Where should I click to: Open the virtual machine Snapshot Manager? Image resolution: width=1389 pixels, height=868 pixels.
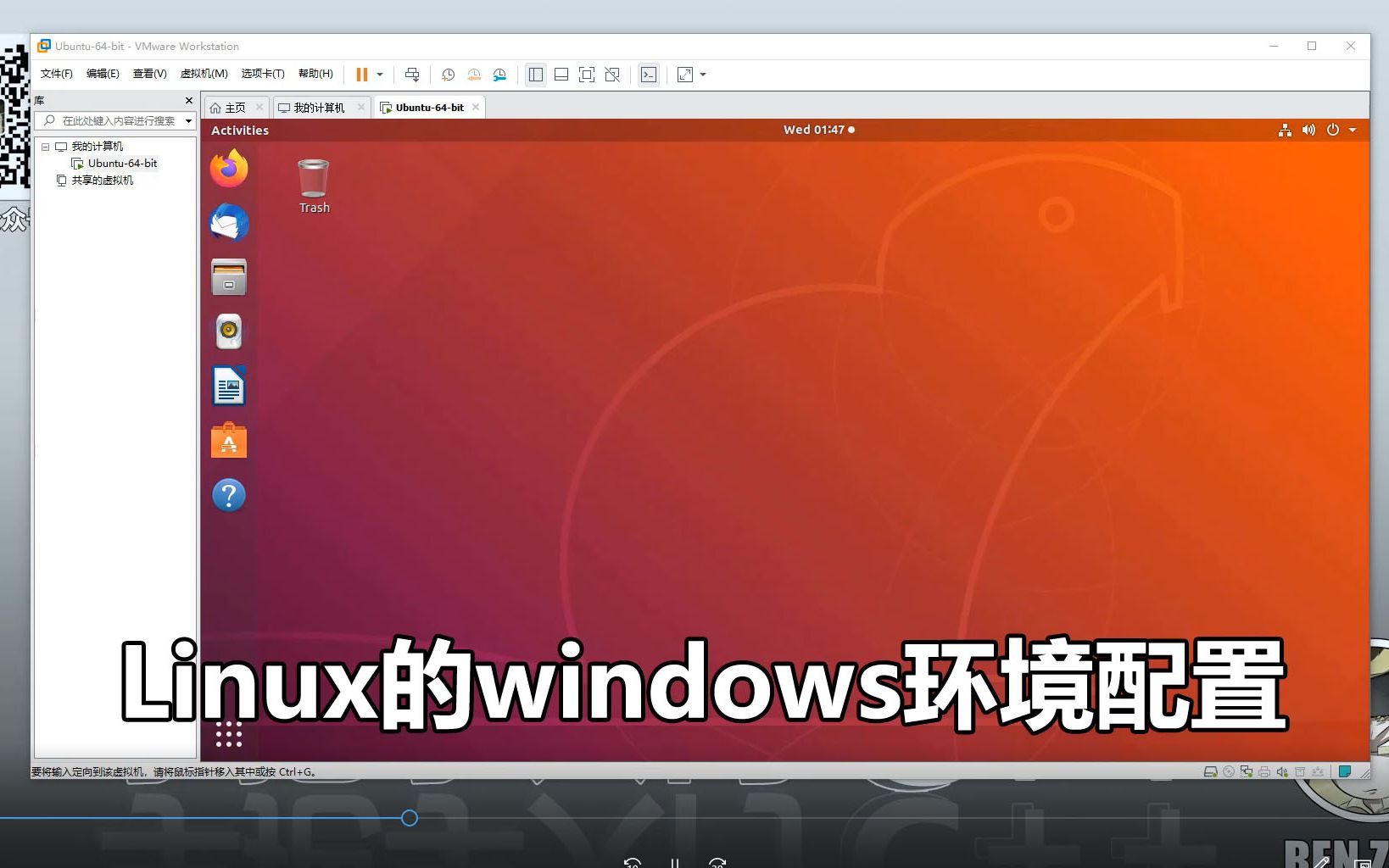pos(499,75)
